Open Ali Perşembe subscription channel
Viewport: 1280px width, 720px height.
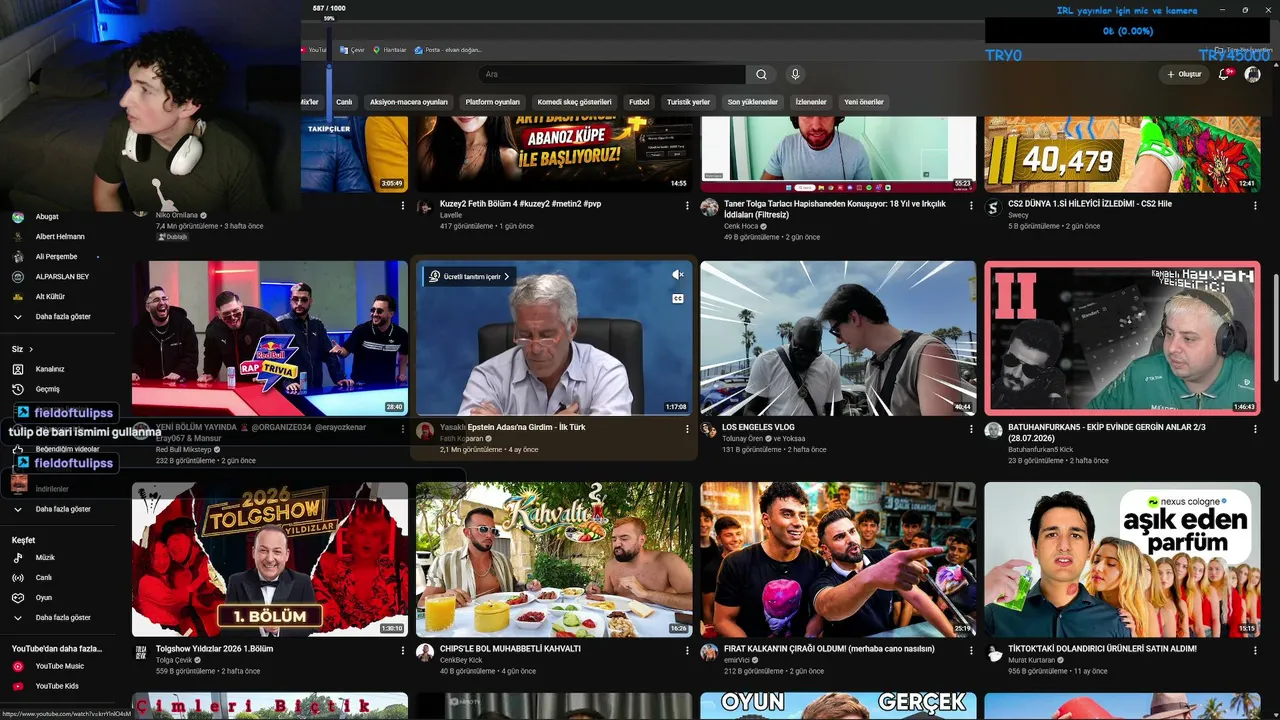coord(56,256)
